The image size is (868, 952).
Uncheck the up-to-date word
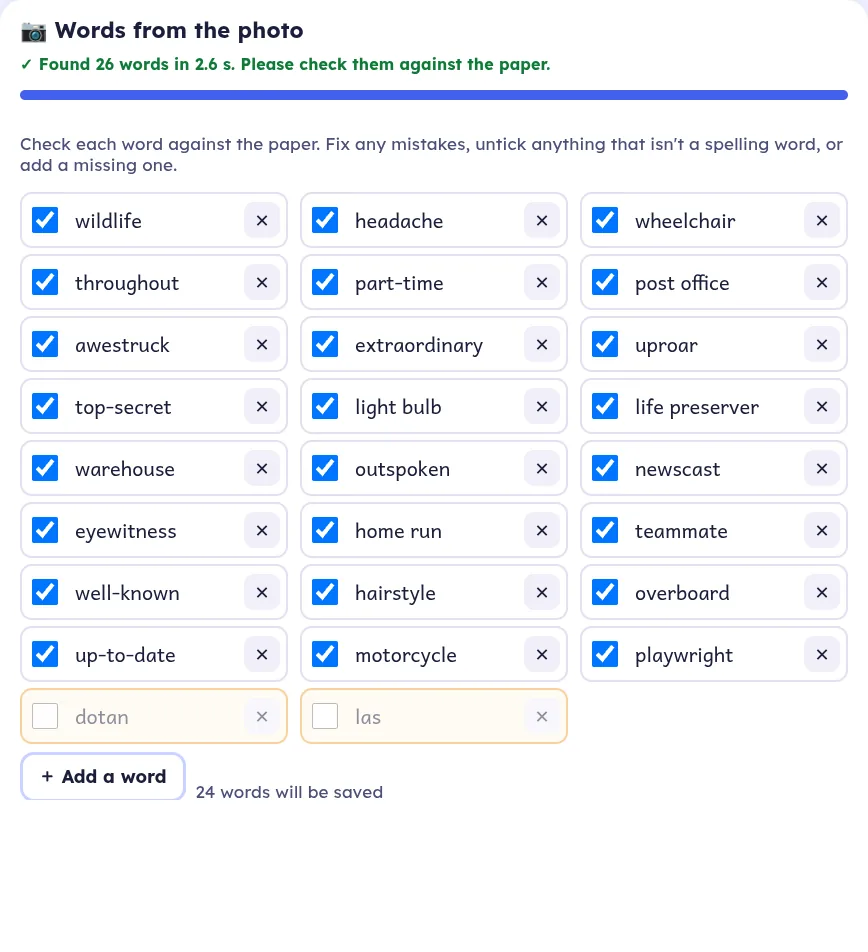(45, 654)
